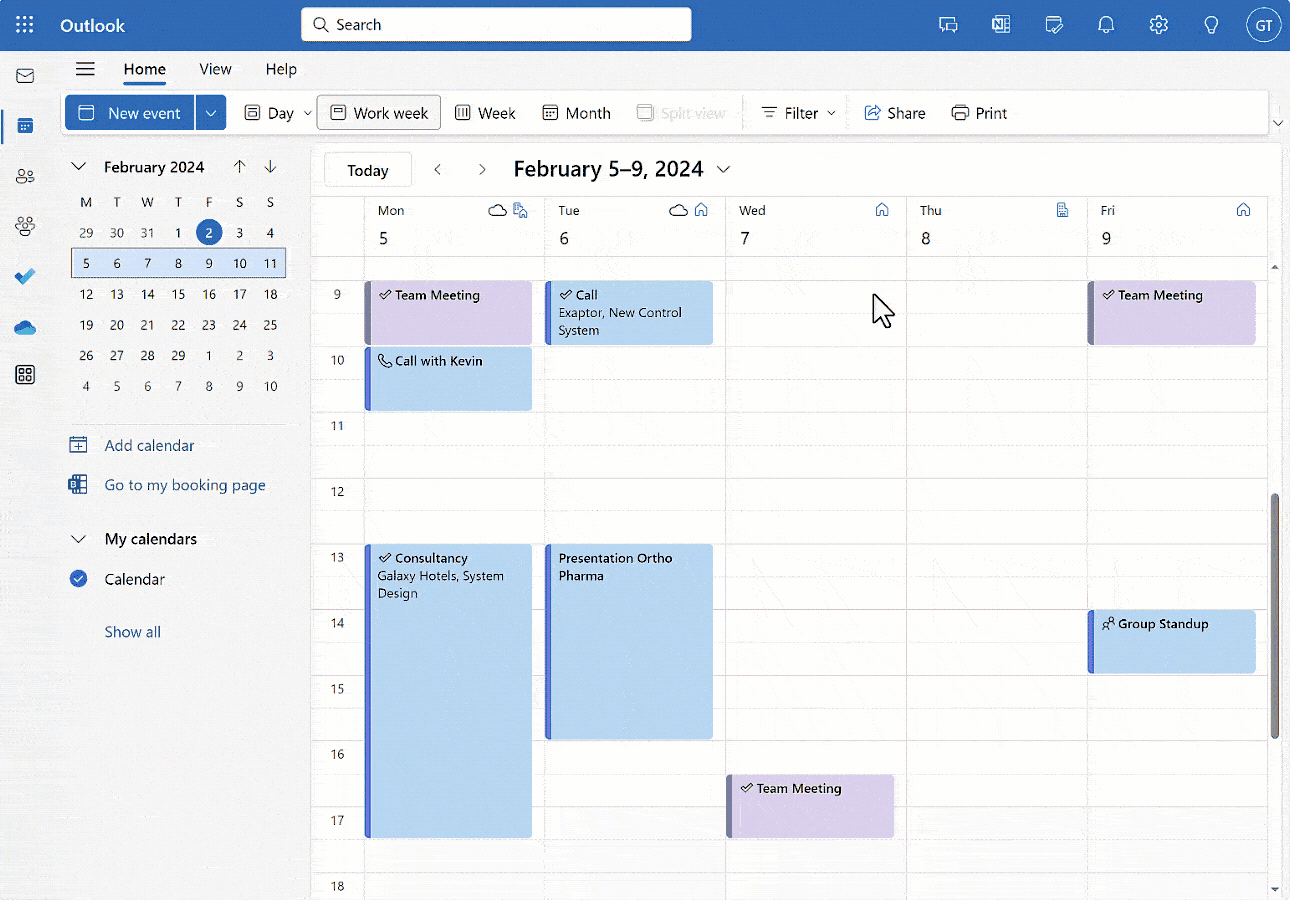The image size is (1290, 900).
Task: Open More apps grid in the sidebar
Action: pyautogui.click(x=25, y=374)
